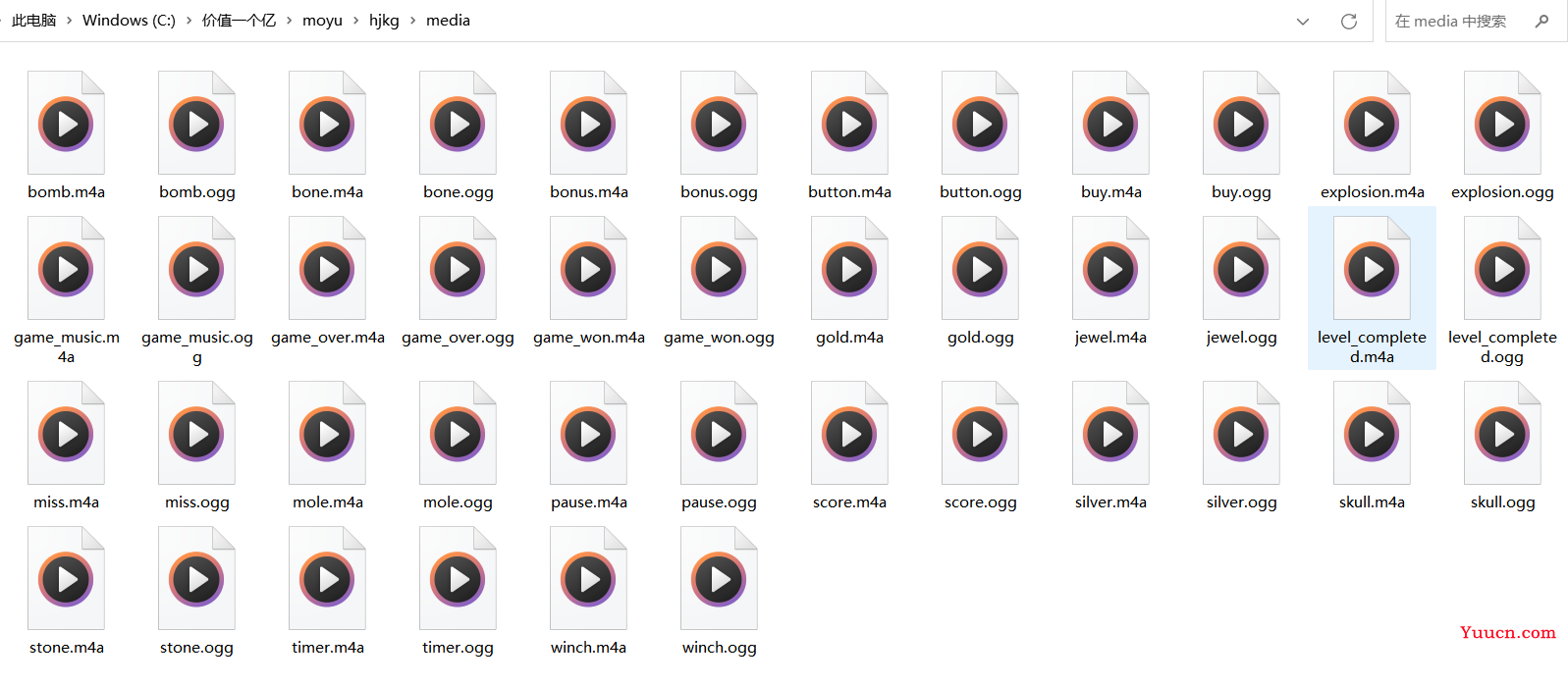Click the game_over.m4a file icon
The image size is (1568, 686).
327,268
